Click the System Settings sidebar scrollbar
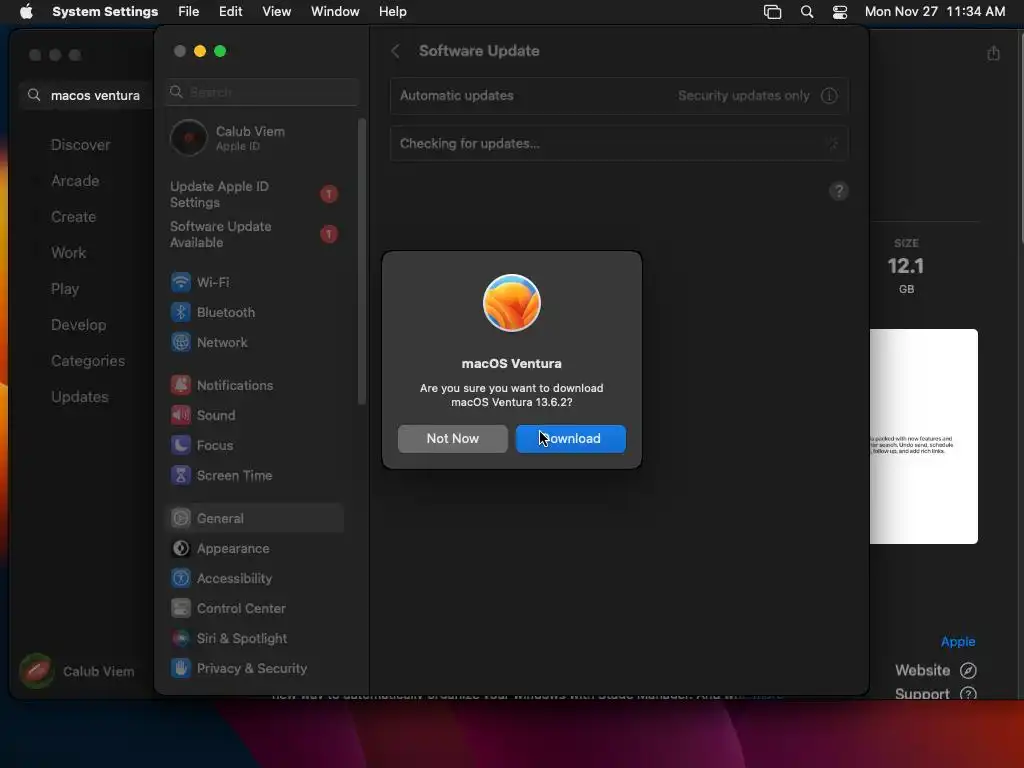Screen dimensions: 1024x768 (x=362, y=261)
